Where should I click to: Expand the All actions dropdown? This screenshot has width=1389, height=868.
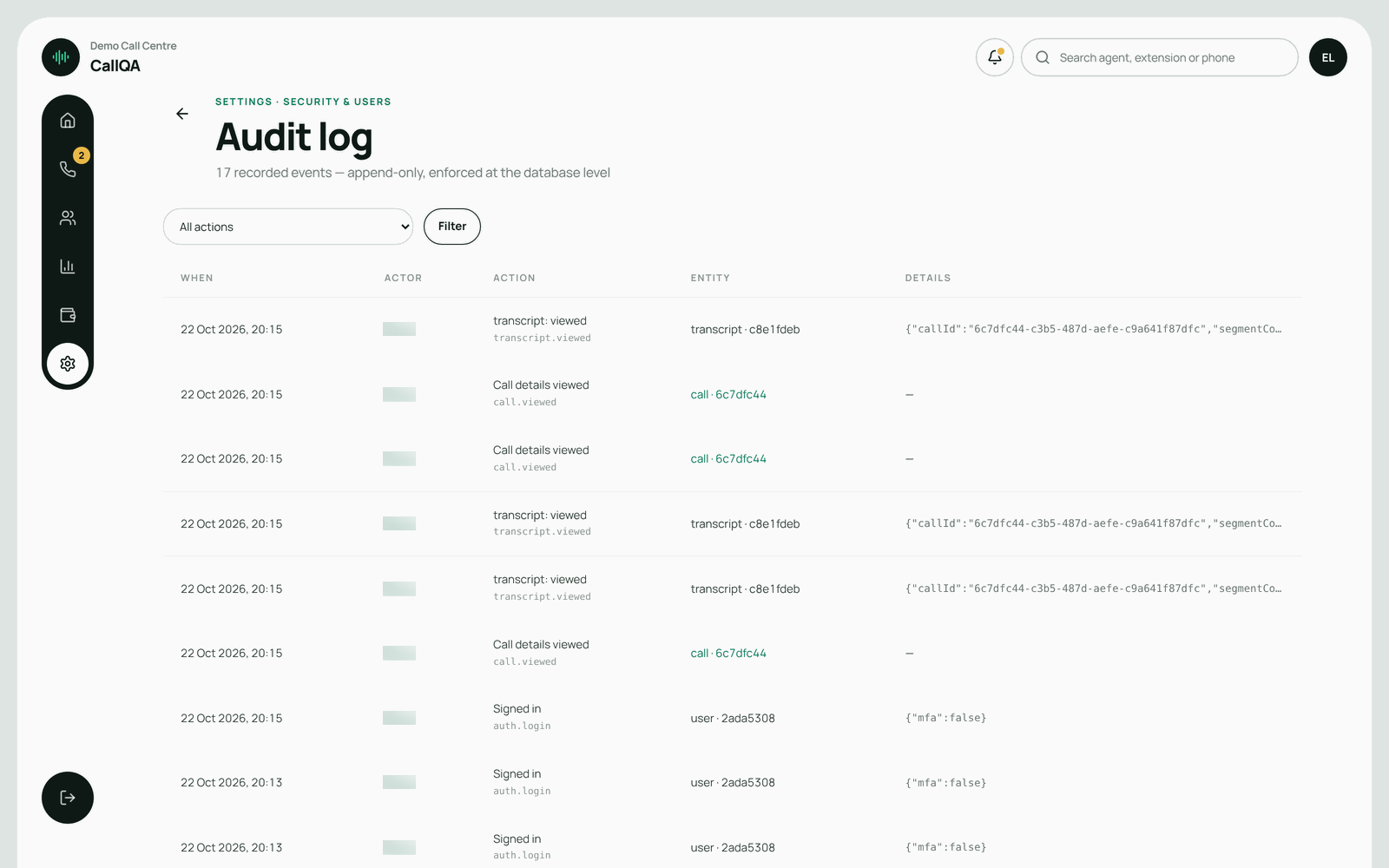pyautogui.click(x=288, y=227)
